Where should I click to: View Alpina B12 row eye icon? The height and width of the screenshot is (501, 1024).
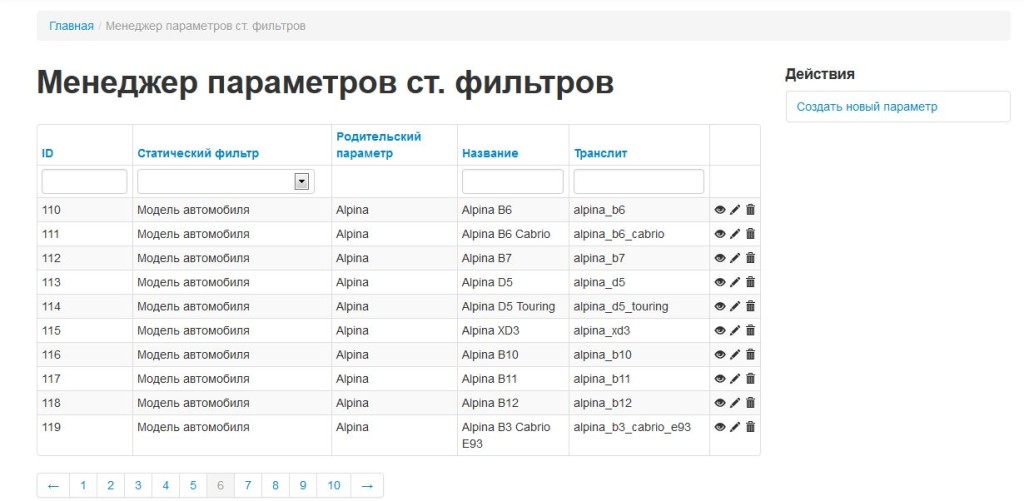tap(720, 403)
